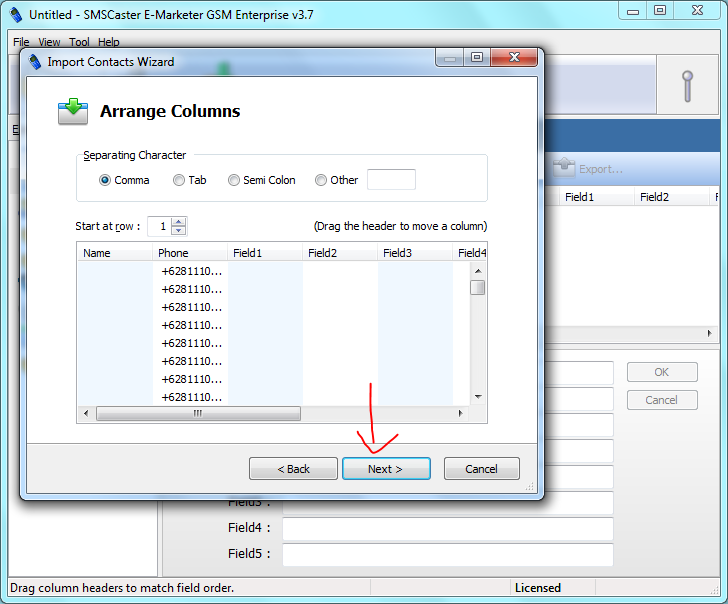Click the preview vertical scrollbar down arrow
The image size is (728, 604).
(x=478, y=397)
